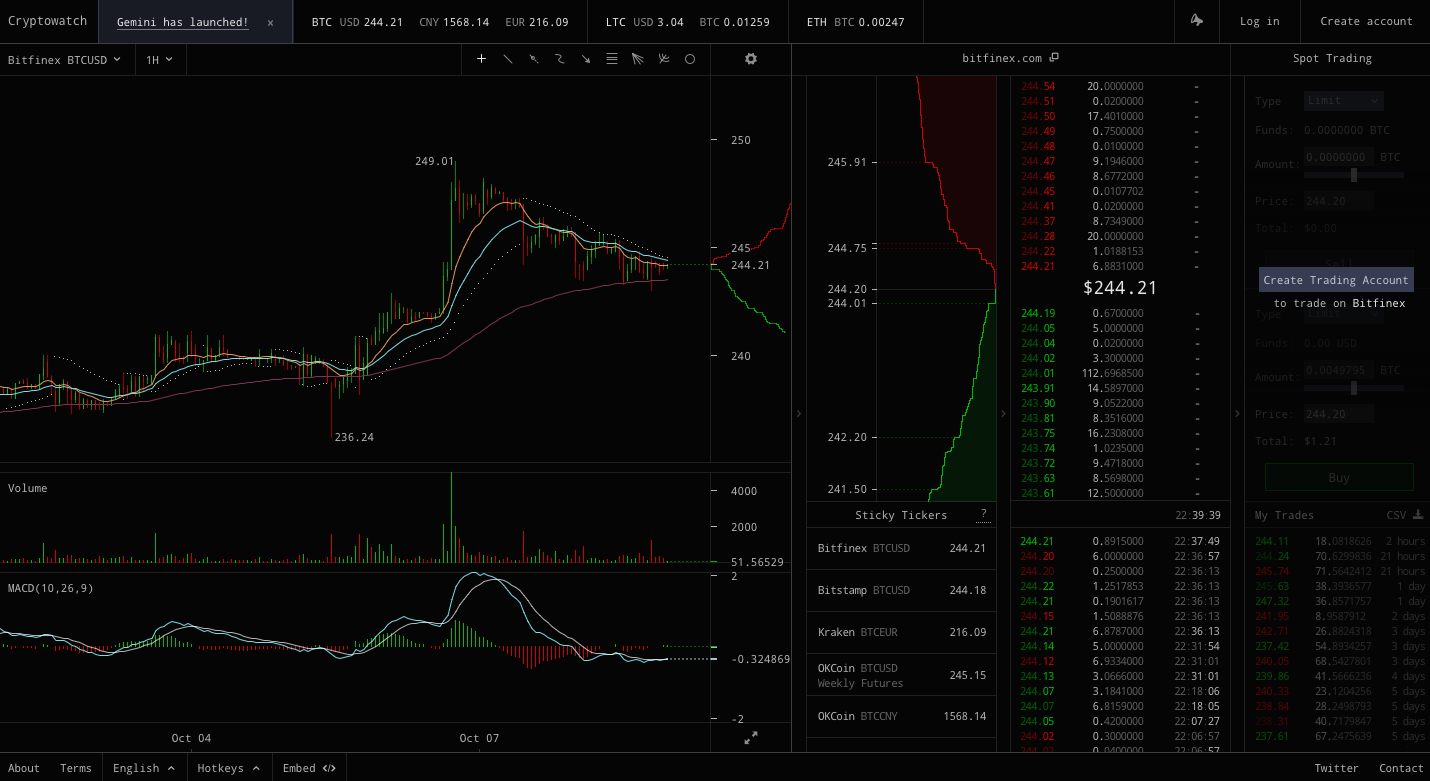The width and height of the screenshot is (1430, 781).
Task: Click the Embed button
Action: [x=309, y=768]
